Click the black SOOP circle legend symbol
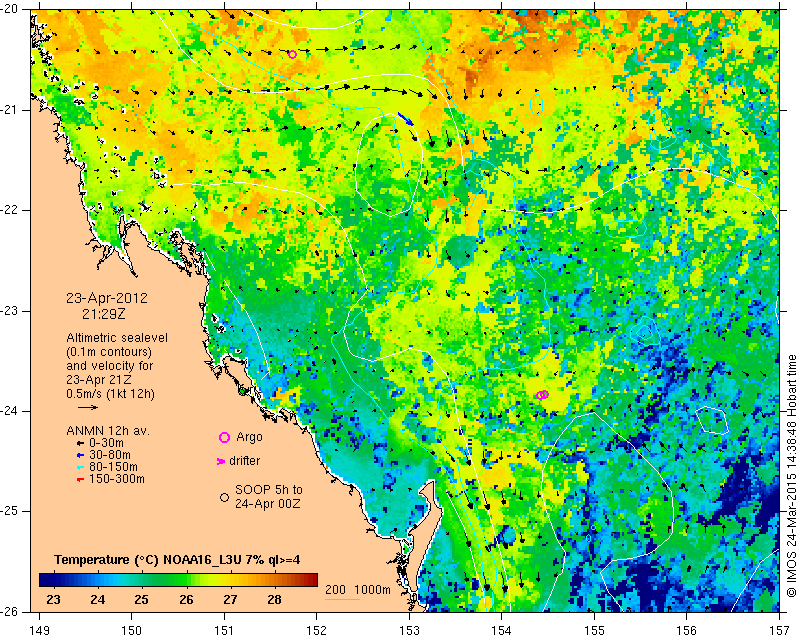The height and width of the screenshot is (640, 800). pos(224,497)
